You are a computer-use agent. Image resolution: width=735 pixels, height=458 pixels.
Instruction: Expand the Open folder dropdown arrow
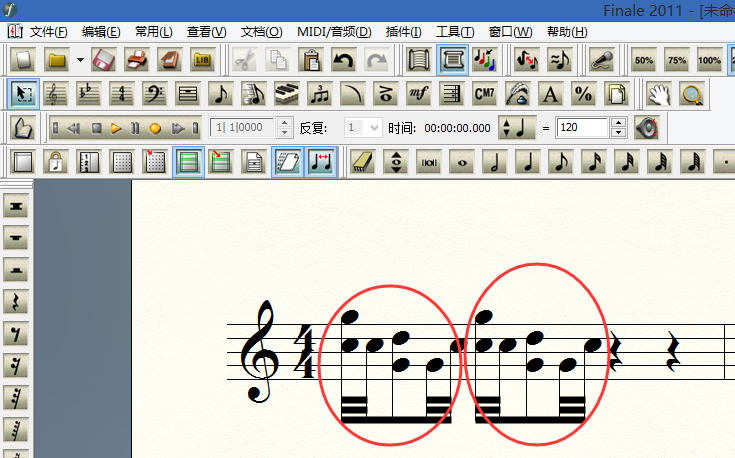(80, 60)
